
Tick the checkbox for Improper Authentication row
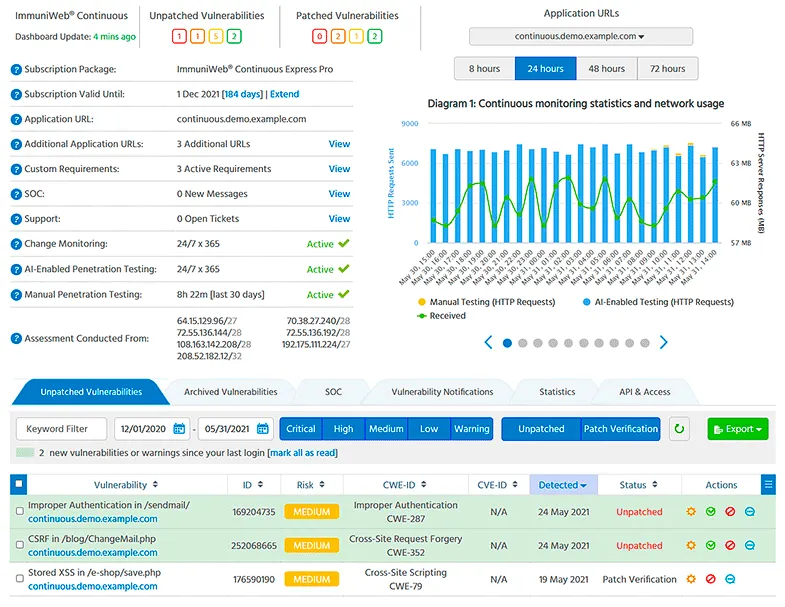19,512
